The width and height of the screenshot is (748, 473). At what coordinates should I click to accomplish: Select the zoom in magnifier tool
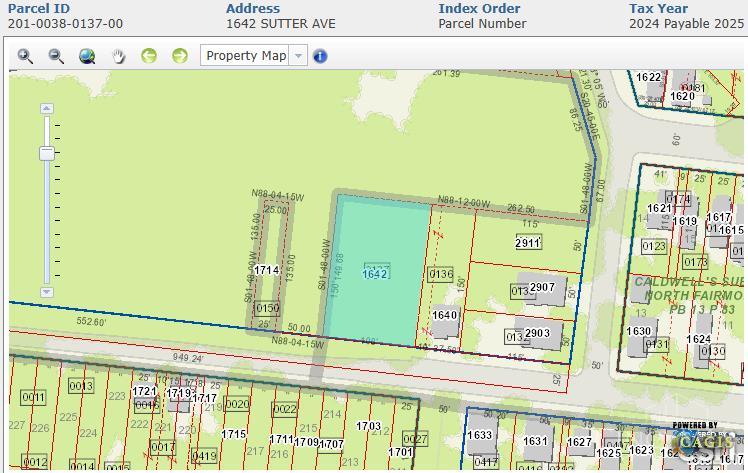25,56
